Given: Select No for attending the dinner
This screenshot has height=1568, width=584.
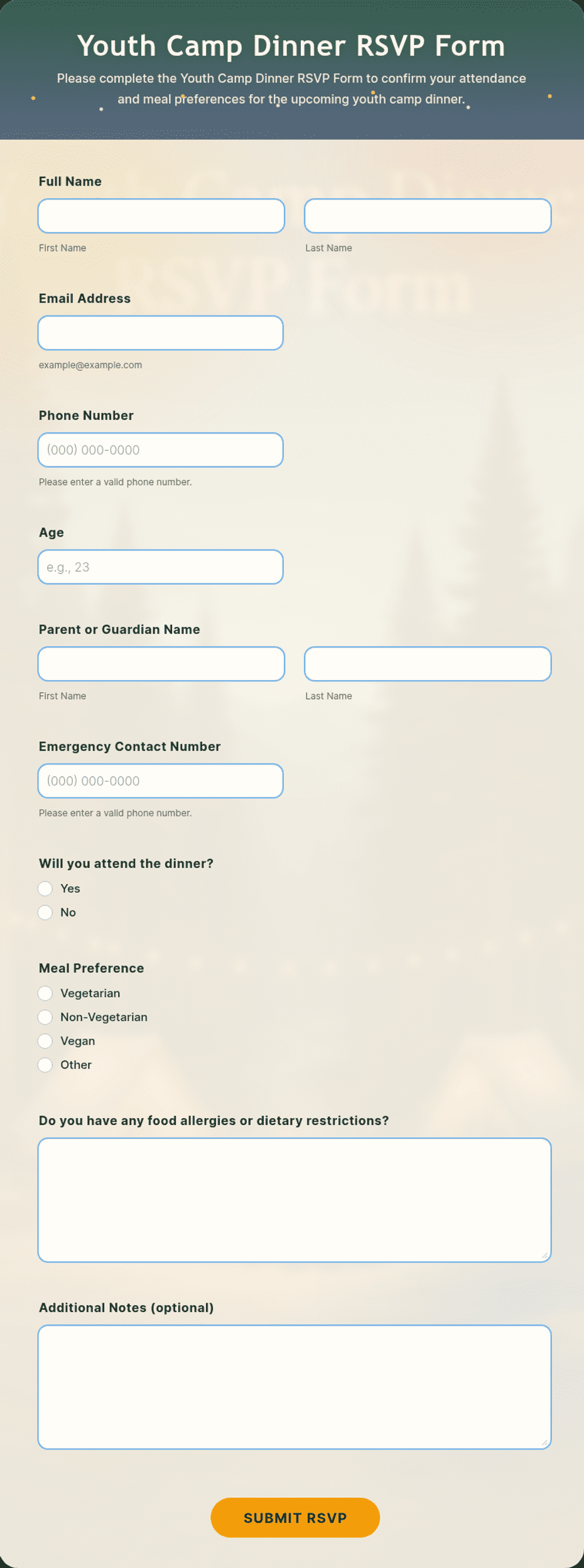Looking at the screenshot, I should tap(45, 912).
